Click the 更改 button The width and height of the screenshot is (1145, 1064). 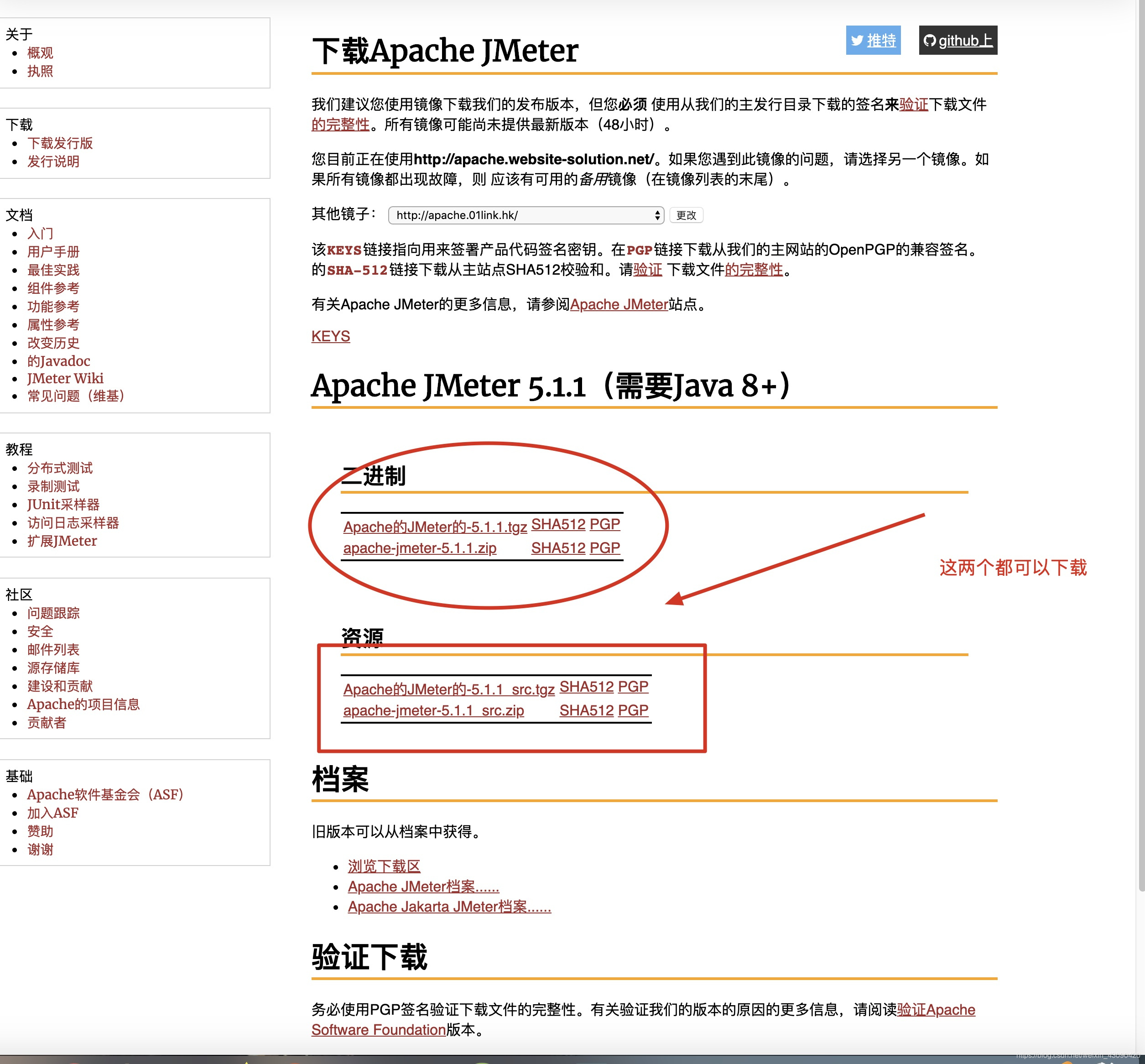click(x=686, y=215)
